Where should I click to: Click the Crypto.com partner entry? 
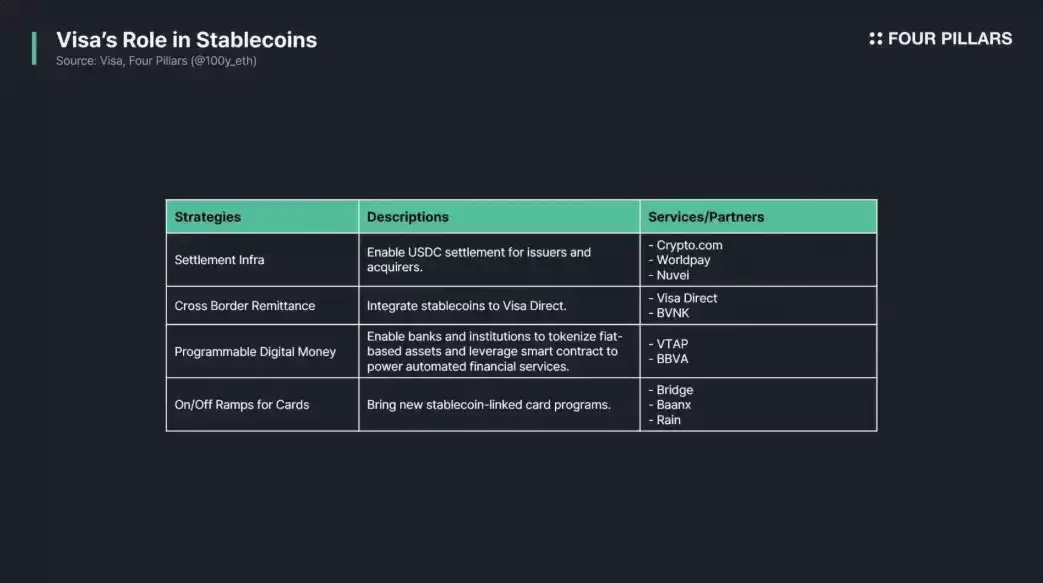[685, 245]
